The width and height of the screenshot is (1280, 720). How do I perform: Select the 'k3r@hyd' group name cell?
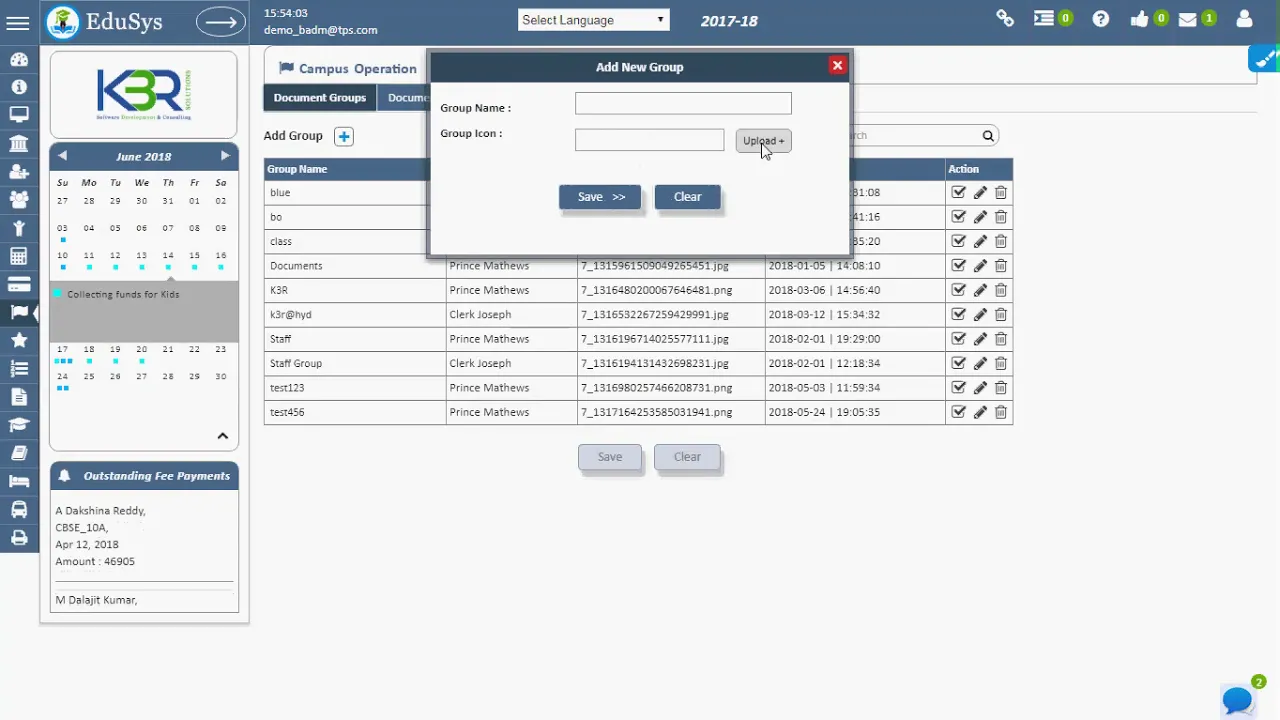355,314
